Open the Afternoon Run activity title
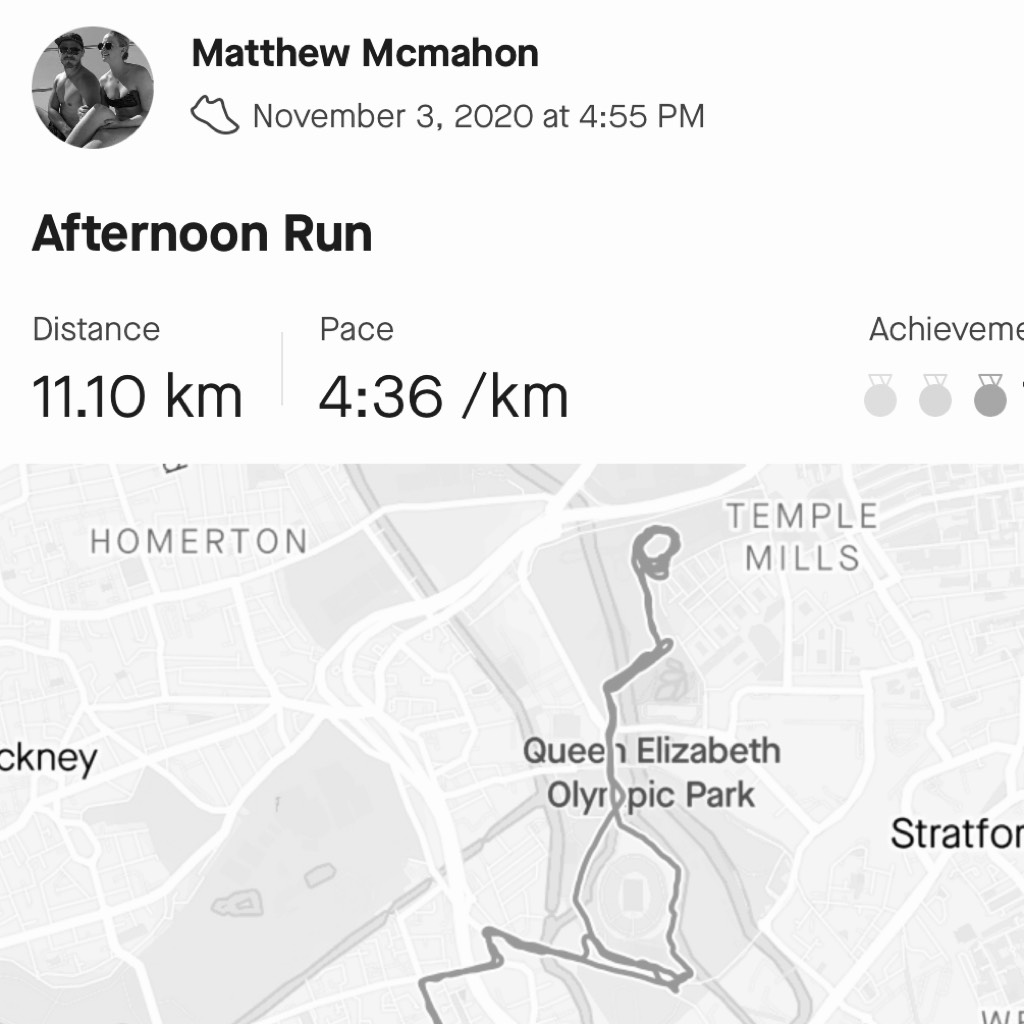Image resolution: width=1024 pixels, height=1024 pixels. (202, 233)
